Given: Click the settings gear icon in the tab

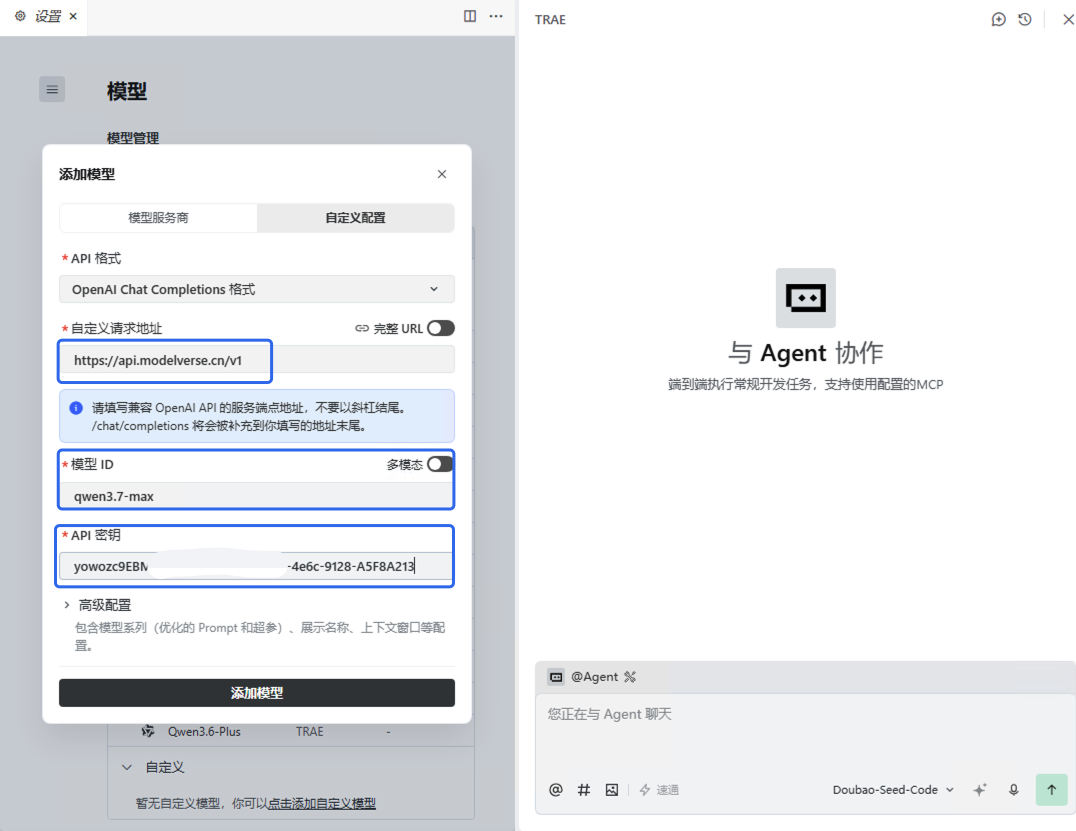Looking at the screenshot, I should pos(21,16).
